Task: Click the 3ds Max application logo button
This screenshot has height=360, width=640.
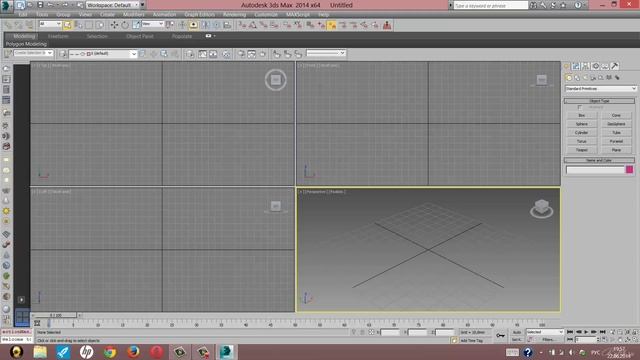Action: tap(7, 6)
